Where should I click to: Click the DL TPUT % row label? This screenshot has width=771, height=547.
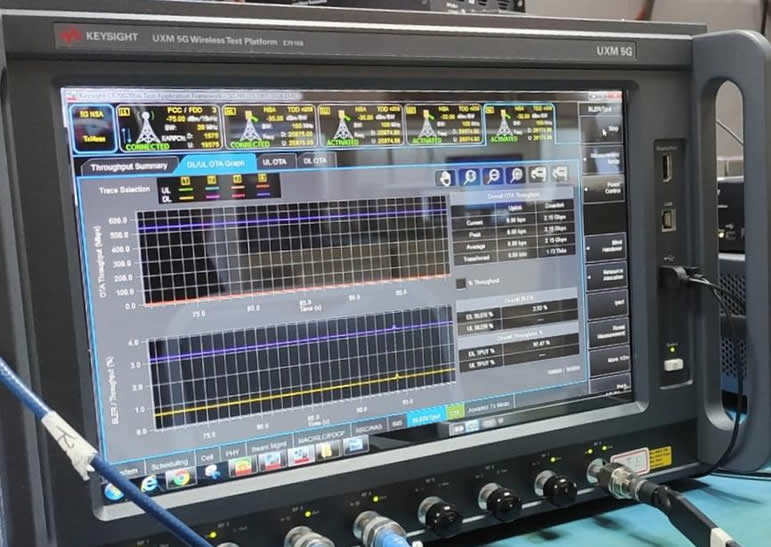click(481, 352)
